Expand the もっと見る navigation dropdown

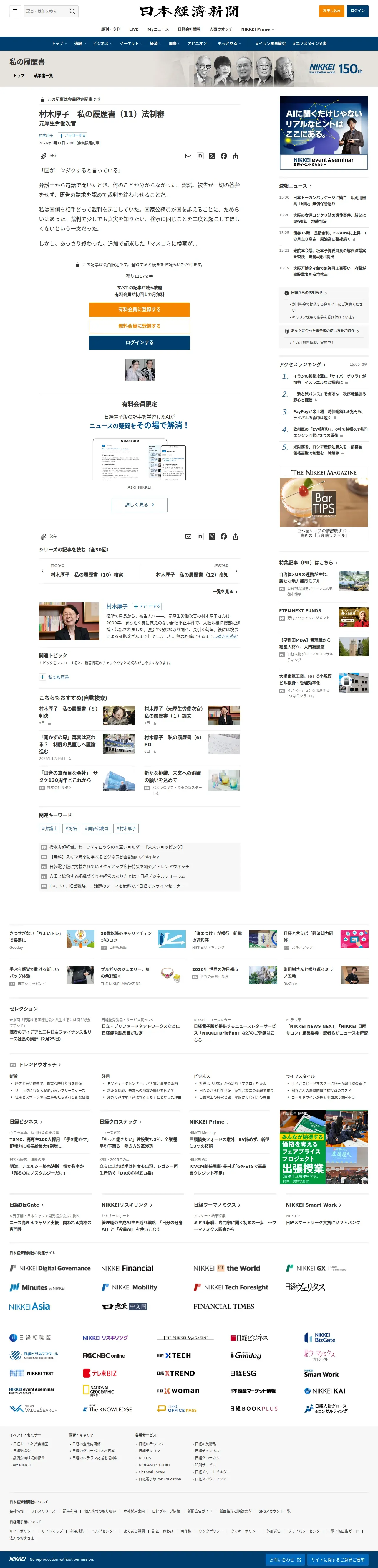[229, 43]
